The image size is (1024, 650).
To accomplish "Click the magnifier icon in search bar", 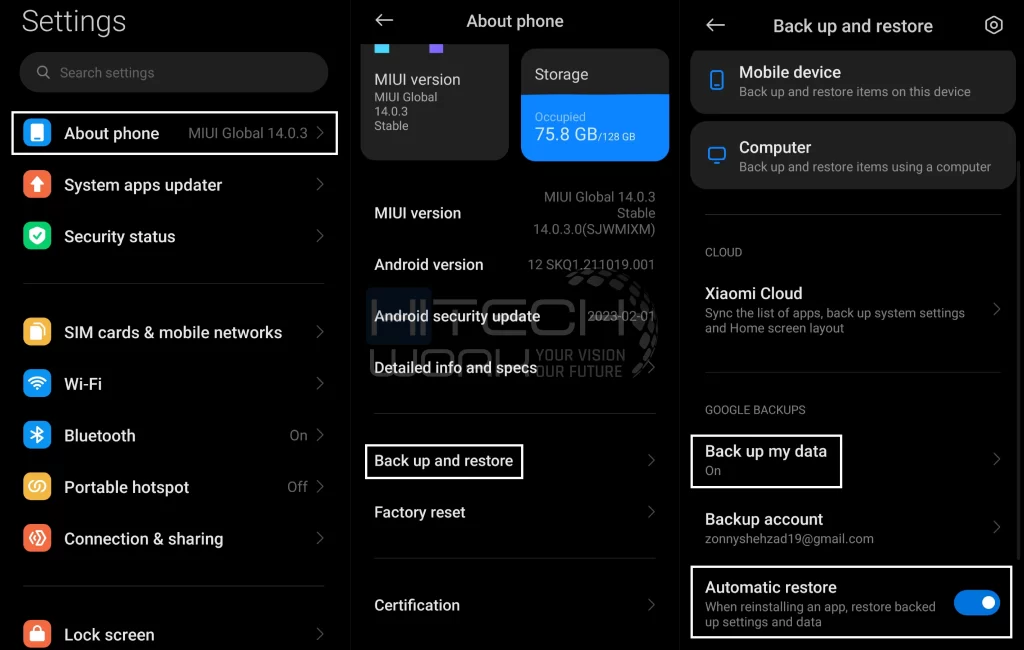I will tap(43, 72).
